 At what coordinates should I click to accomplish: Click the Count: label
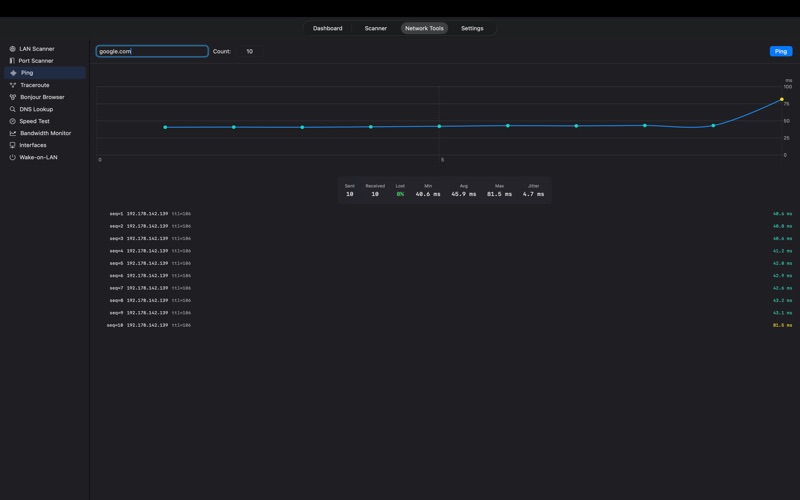click(x=222, y=52)
